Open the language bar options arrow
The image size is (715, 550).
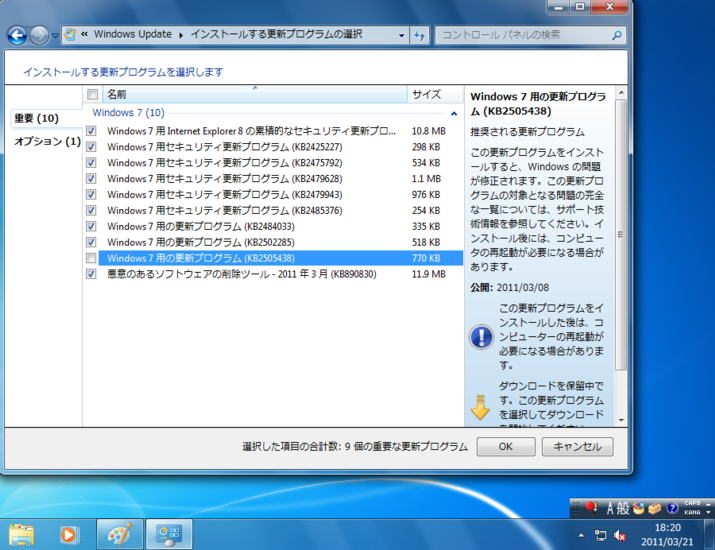(708, 512)
